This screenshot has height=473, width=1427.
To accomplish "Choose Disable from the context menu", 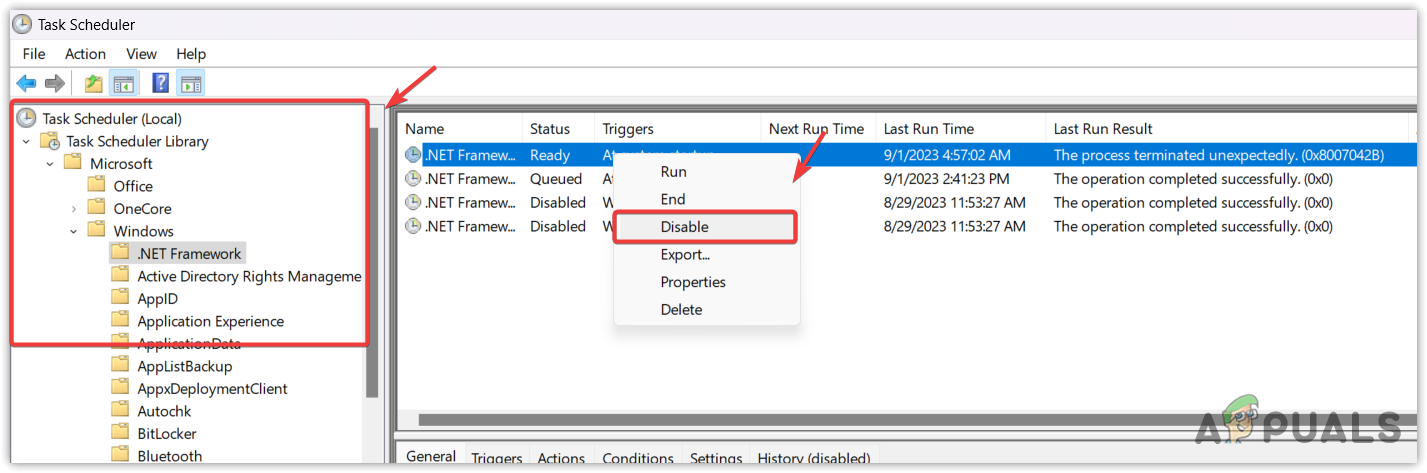I will pyautogui.click(x=706, y=227).
